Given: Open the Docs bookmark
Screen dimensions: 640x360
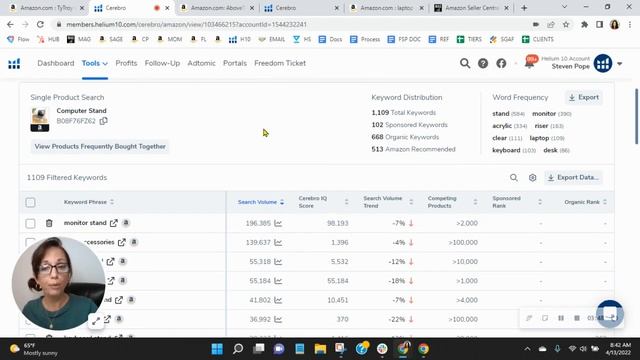Looking at the screenshot, I should tap(330, 39).
